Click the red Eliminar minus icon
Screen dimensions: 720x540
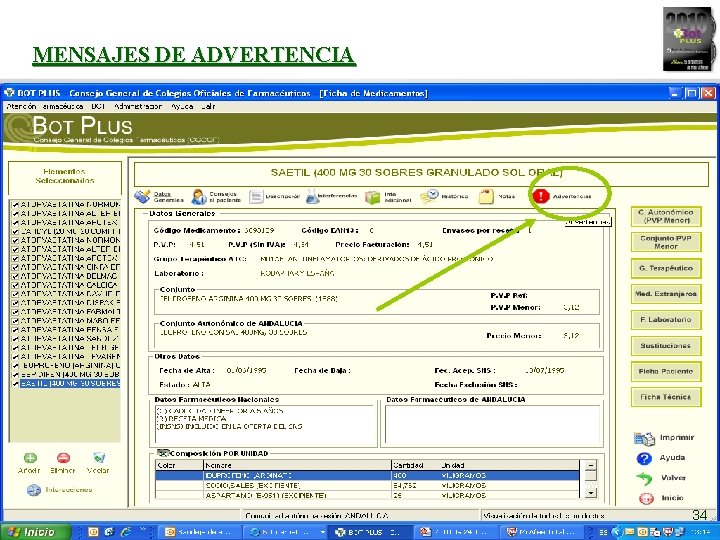tap(63, 458)
